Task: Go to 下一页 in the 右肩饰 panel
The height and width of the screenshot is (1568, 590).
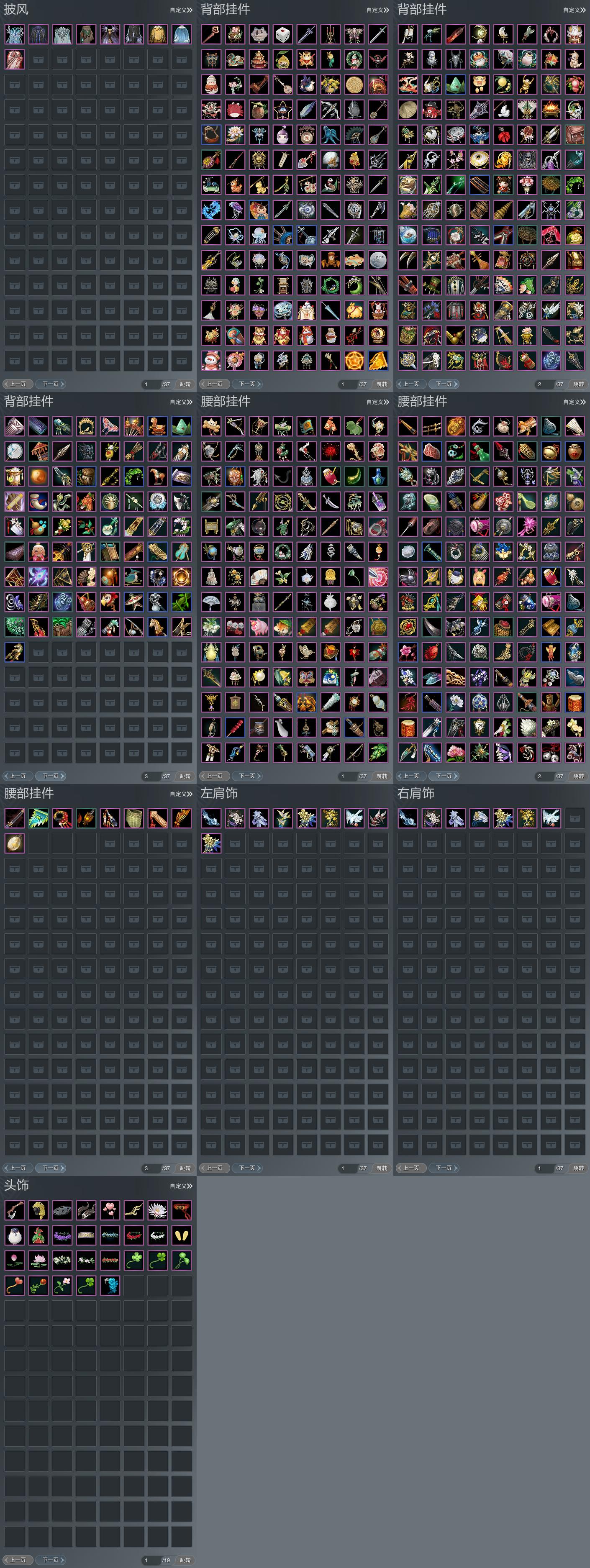Action: (444, 1168)
